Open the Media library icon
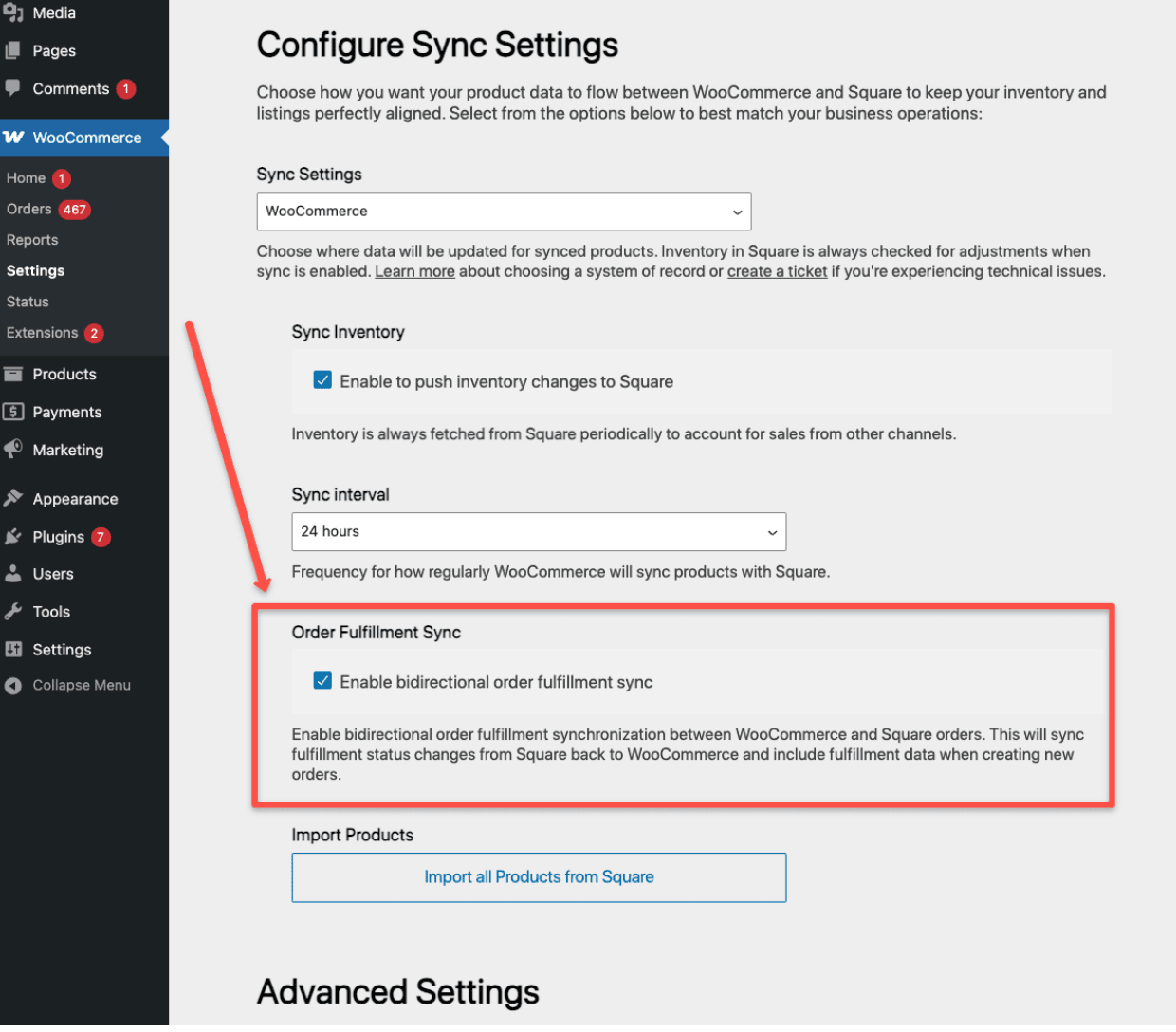1176x1032 pixels. pos(15,12)
